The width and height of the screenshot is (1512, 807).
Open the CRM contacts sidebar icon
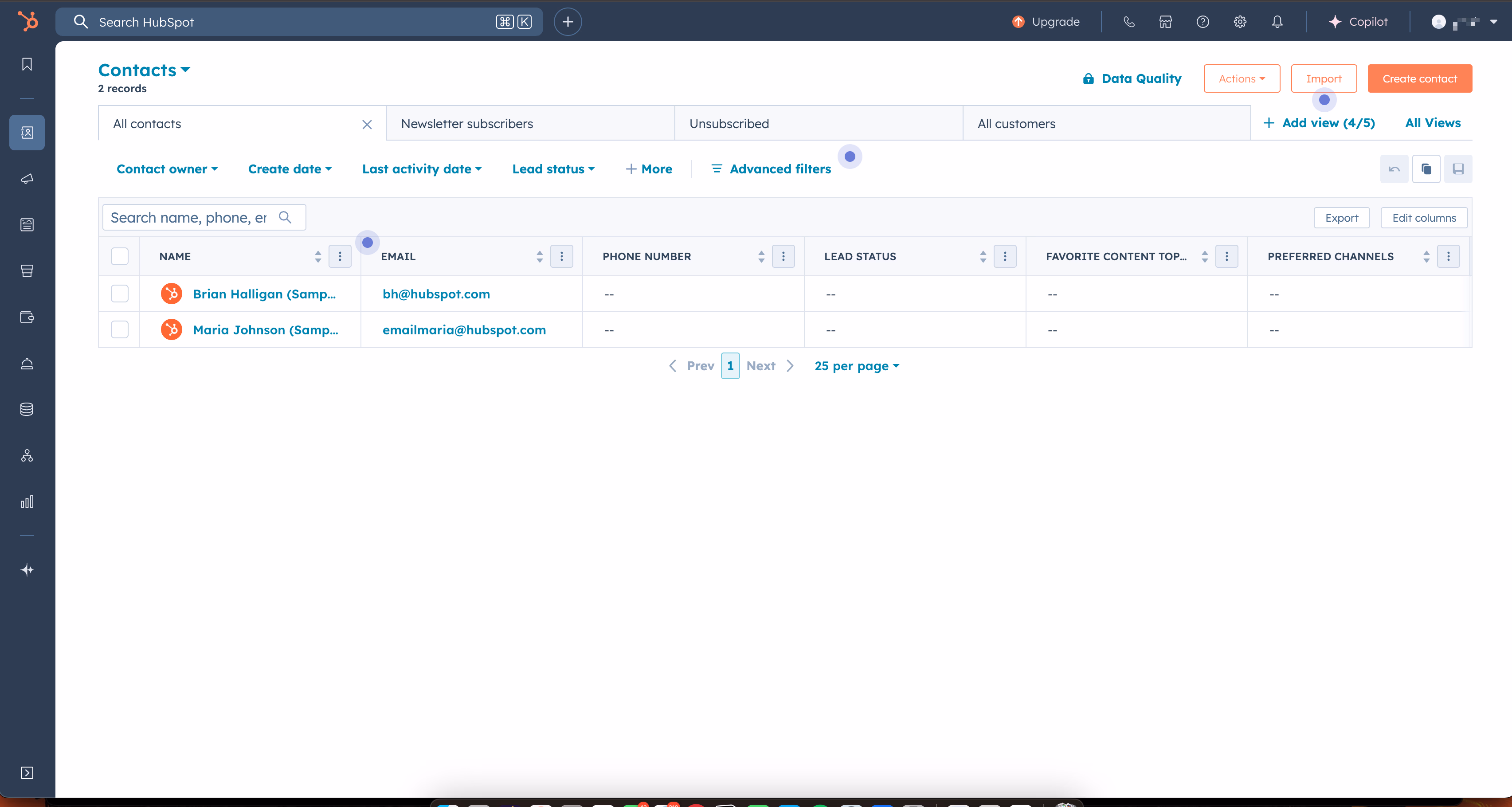pos(27,133)
